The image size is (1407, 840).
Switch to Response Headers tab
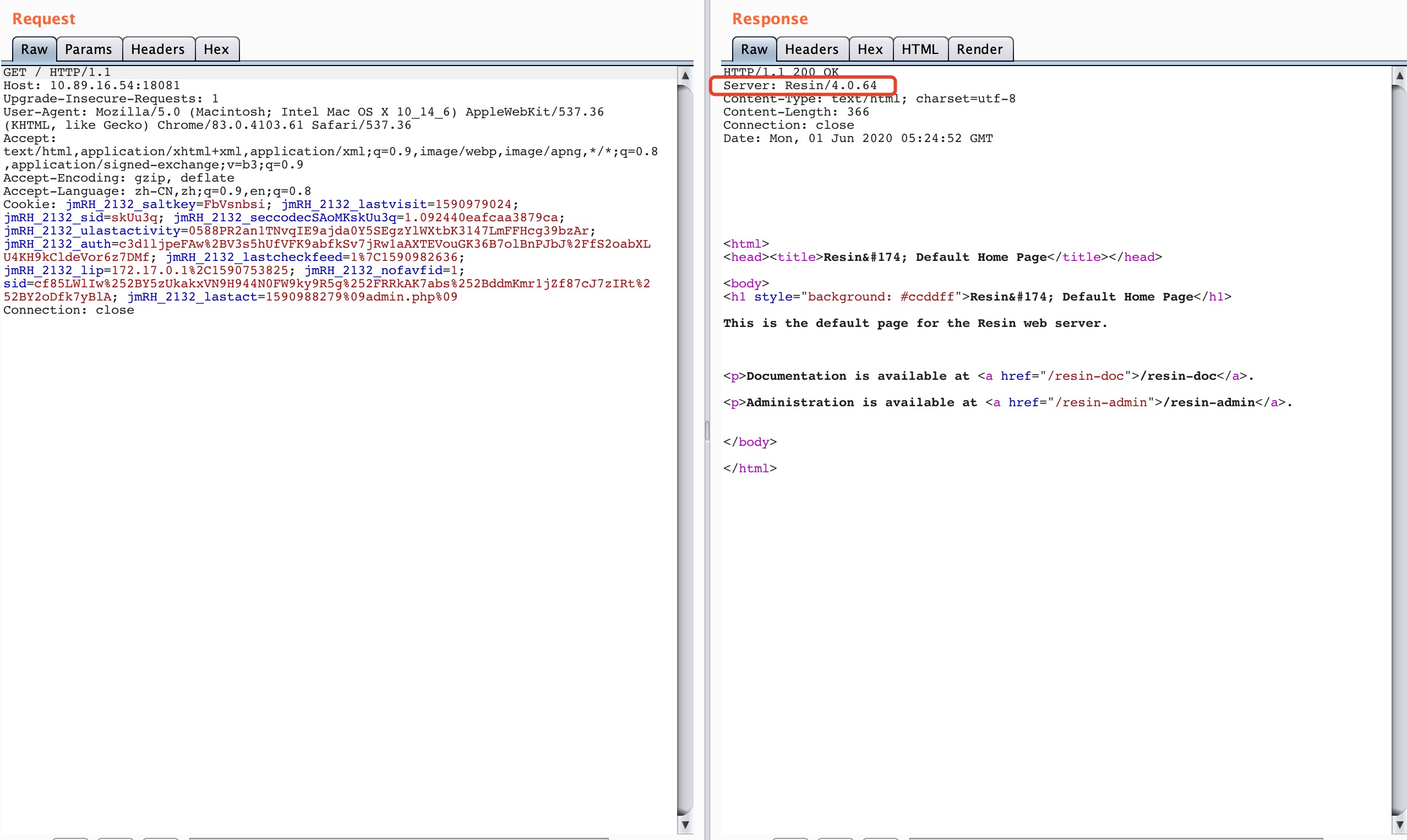[x=811, y=49]
